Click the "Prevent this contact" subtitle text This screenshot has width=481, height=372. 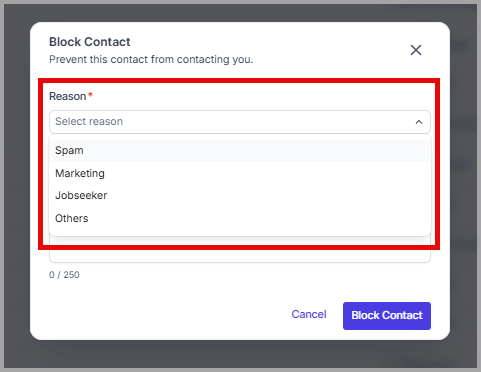pyautogui.click(x=151, y=60)
